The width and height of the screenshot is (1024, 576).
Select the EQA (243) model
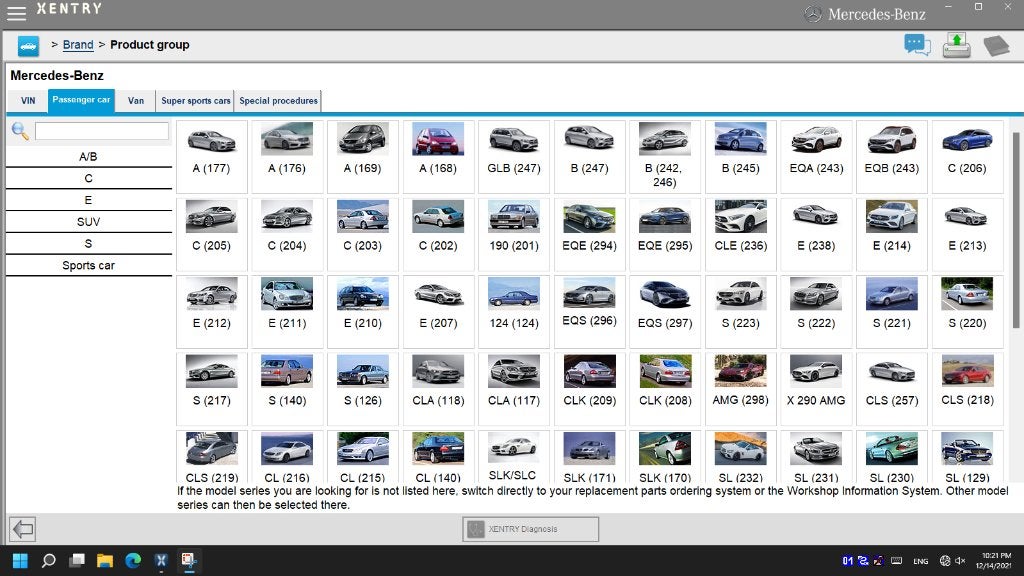(x=816, y=157)
